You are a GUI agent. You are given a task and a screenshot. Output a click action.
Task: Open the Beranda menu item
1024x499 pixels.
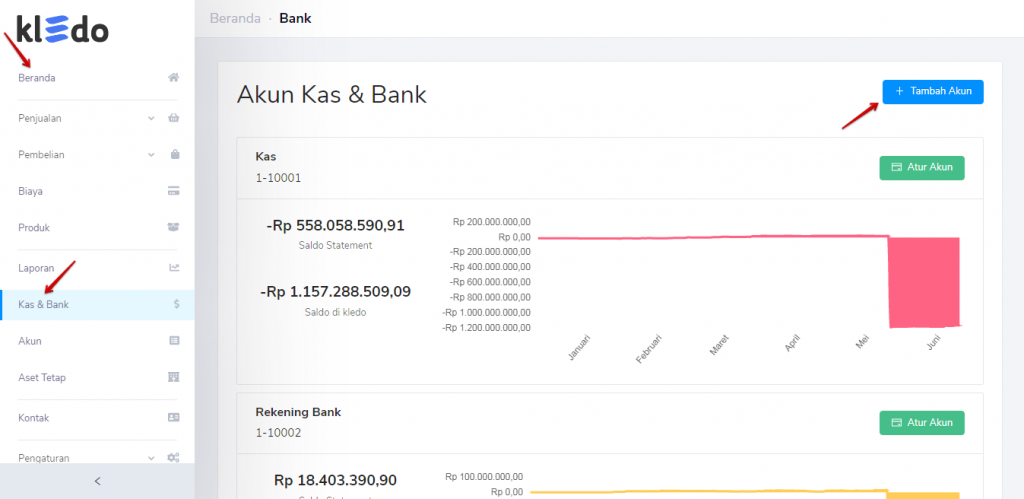pyautogui.click(x=37, y=78)
